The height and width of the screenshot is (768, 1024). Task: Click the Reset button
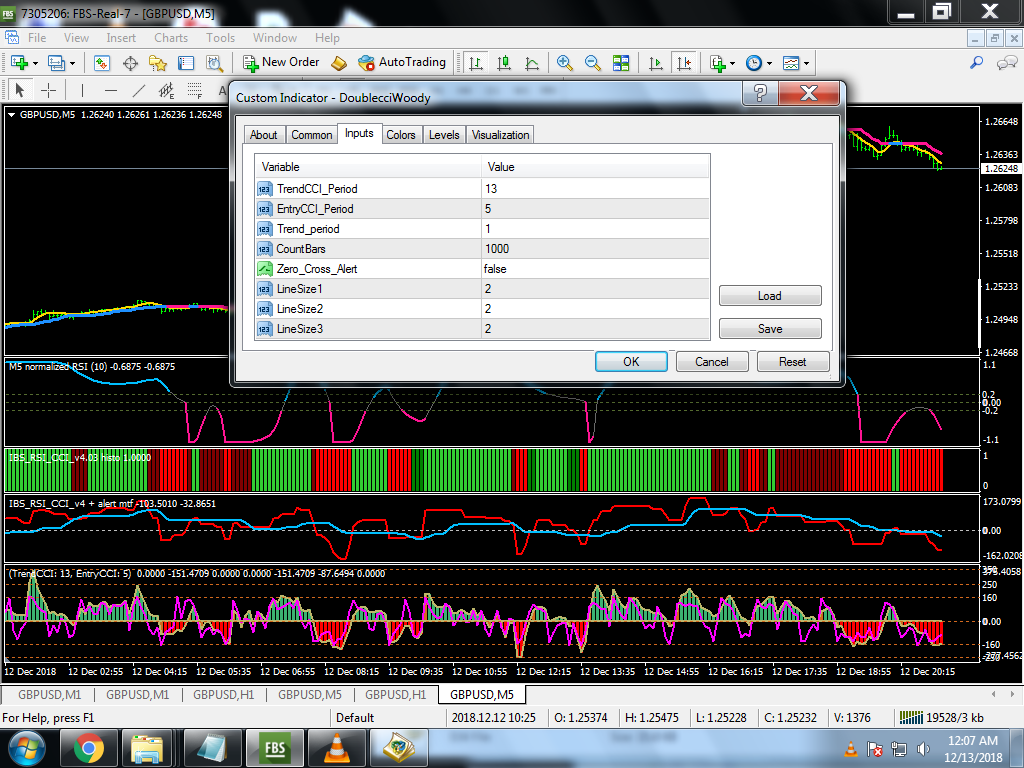pyautogui.click(x=793, y=361)
